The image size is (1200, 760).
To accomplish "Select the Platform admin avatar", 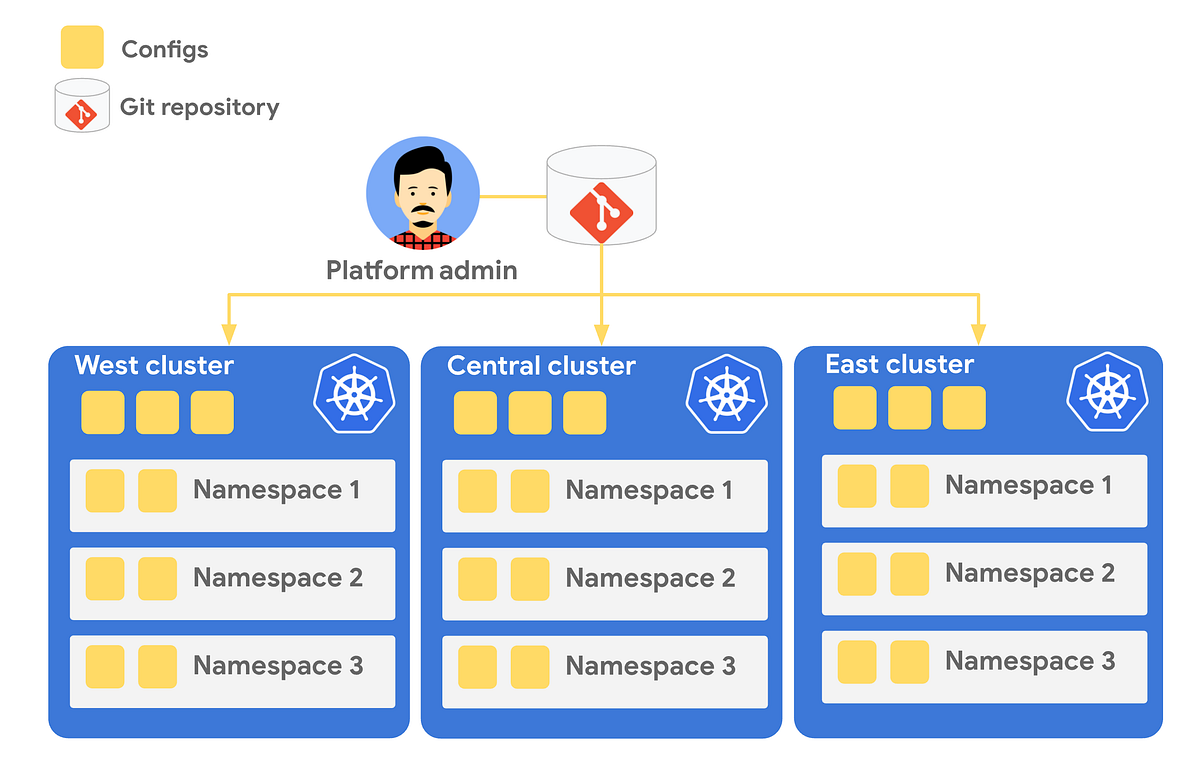I will point(422,192).
